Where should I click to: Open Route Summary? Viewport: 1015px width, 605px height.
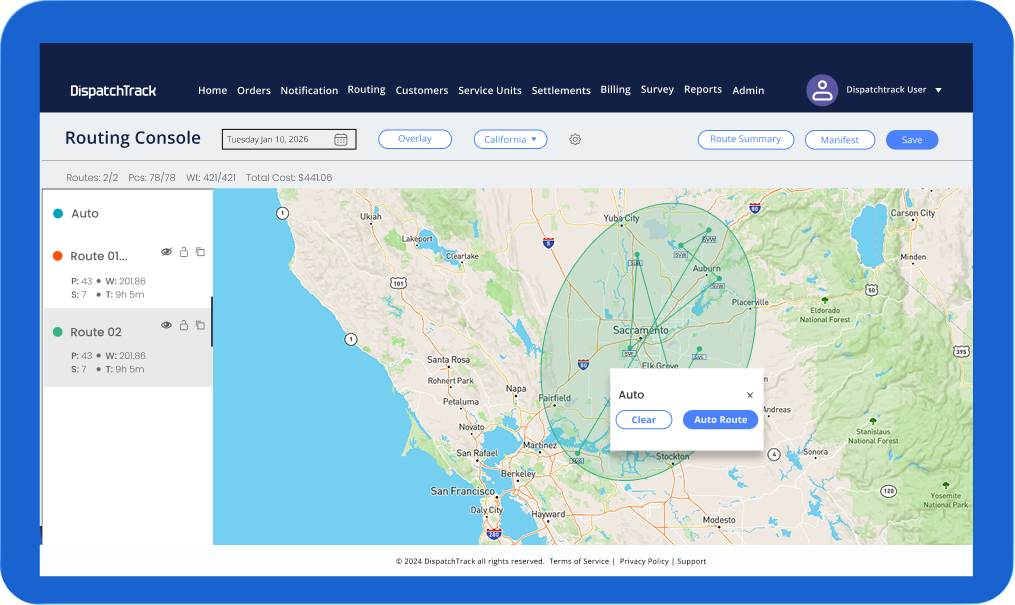tap(746, 139)
